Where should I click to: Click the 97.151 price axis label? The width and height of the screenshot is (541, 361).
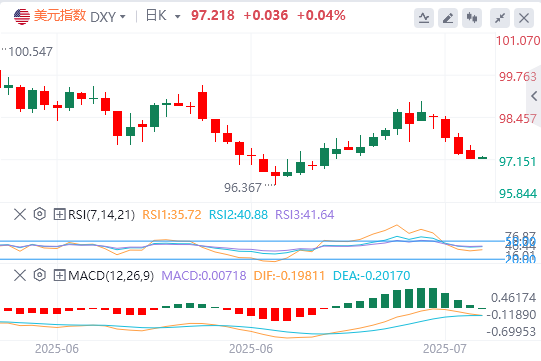(x=518, y=162)
